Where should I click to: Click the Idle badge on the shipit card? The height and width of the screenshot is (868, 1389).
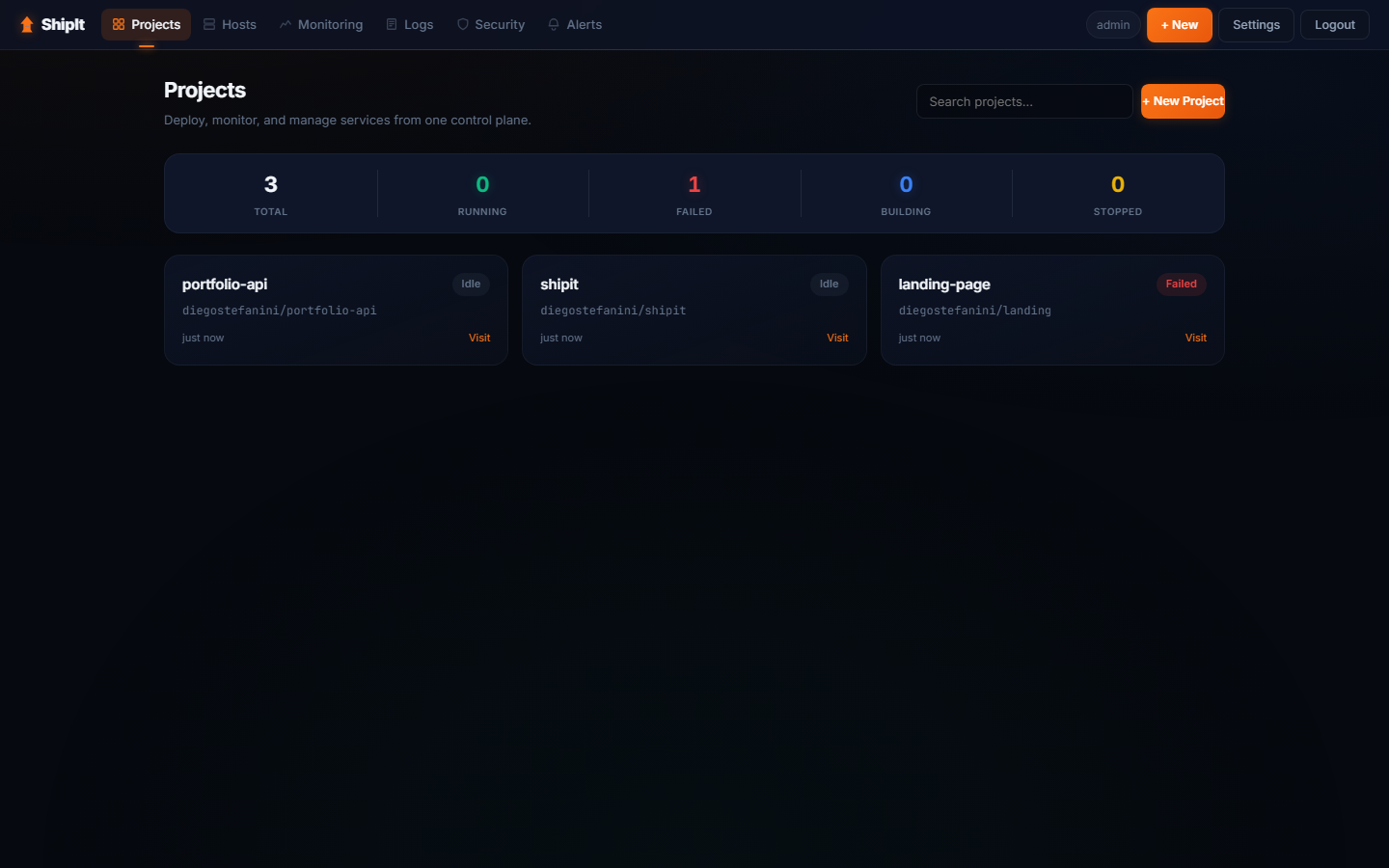click(x=829, y=284)
